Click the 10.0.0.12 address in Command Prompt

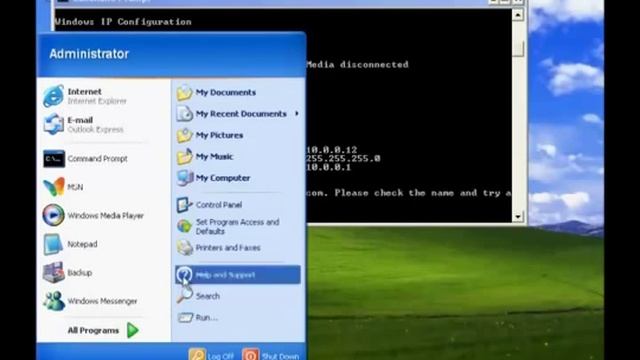(332, 150)
